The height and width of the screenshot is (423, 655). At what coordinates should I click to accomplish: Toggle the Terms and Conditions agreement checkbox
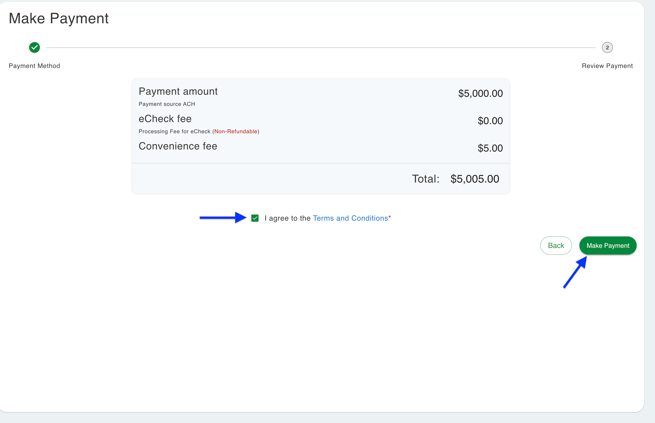(255, 218)
